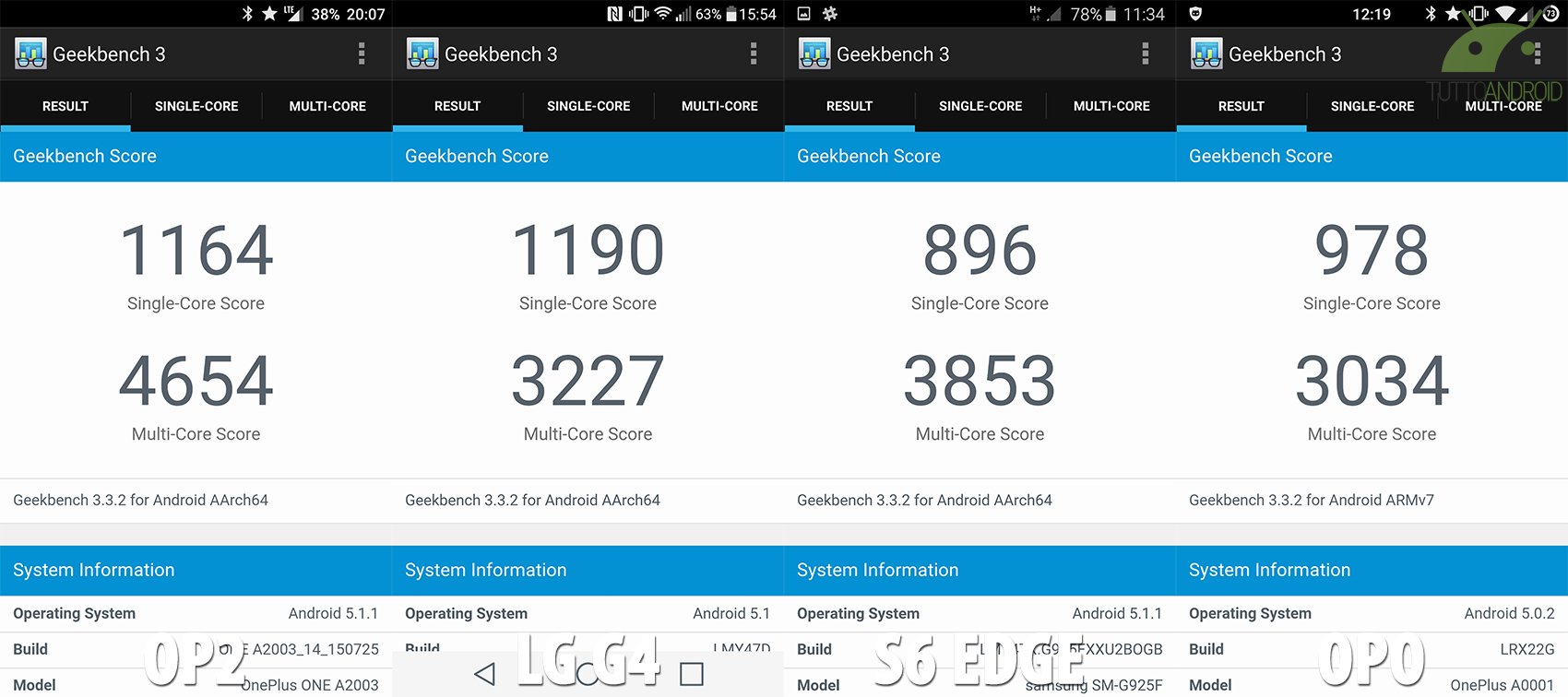Tap screenshot notification icon in S6 Edge status bar
1568x697 pixels.
click(803, 14)
